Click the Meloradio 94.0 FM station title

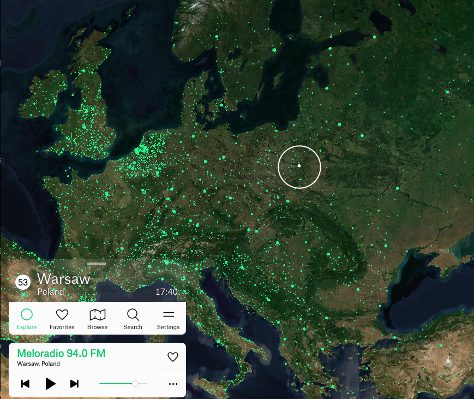61,353
